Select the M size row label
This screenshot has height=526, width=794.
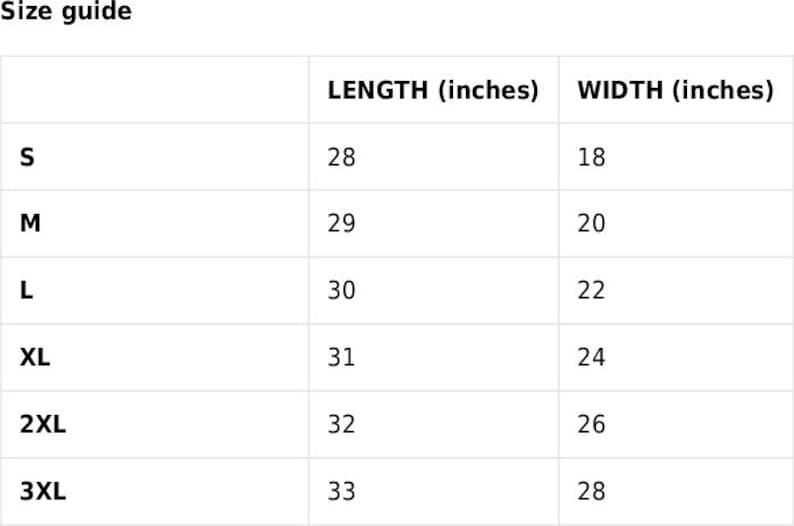30,224
